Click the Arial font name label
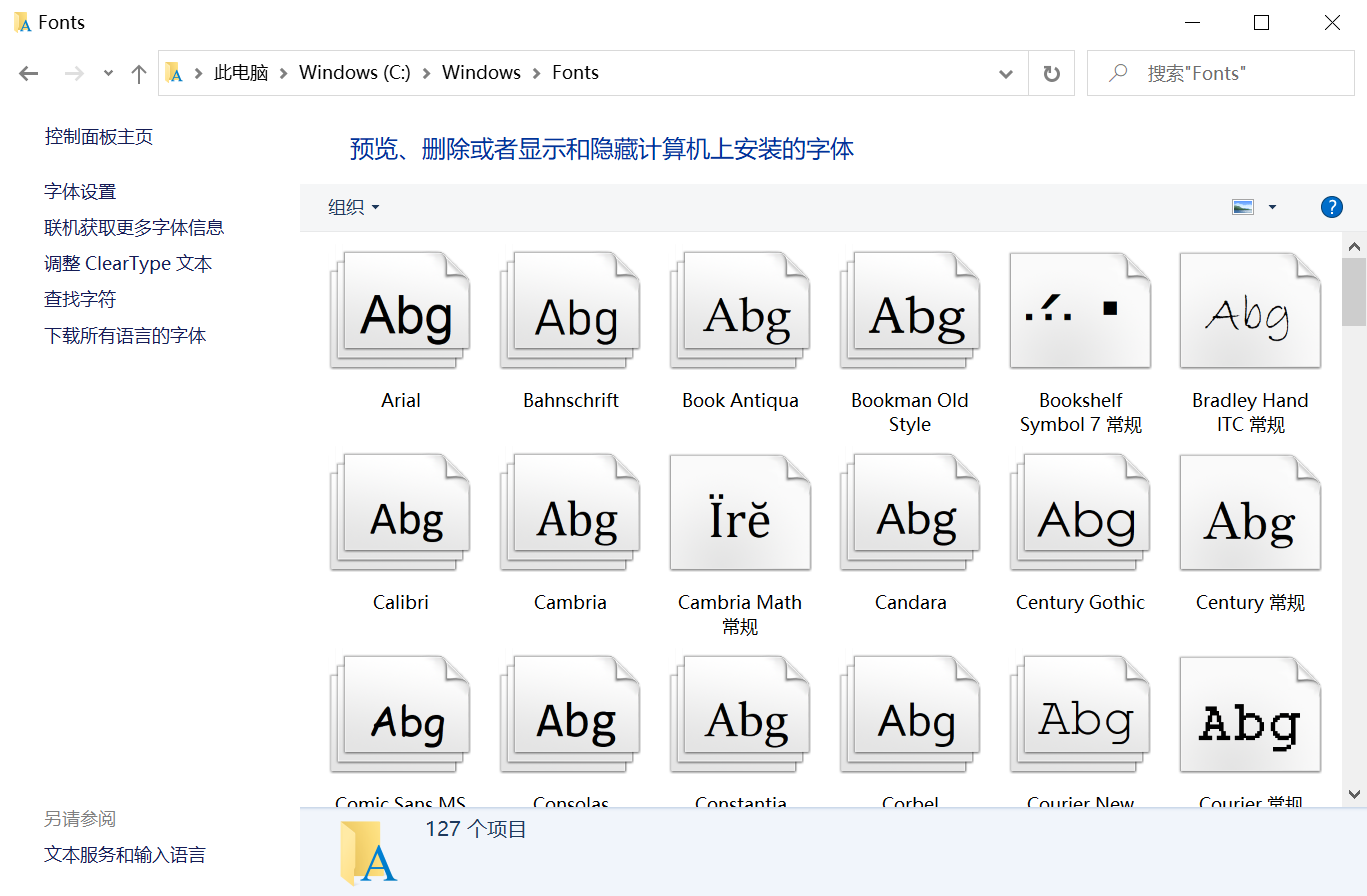The width and height of the screenshot is (1367, 896). point(400,400)
